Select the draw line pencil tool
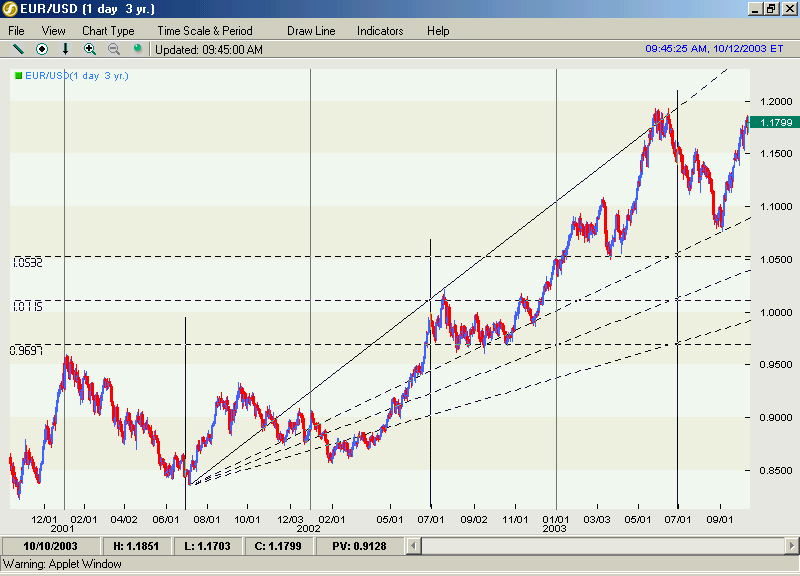This screenshot has height=576, width=800. point(18,49)
